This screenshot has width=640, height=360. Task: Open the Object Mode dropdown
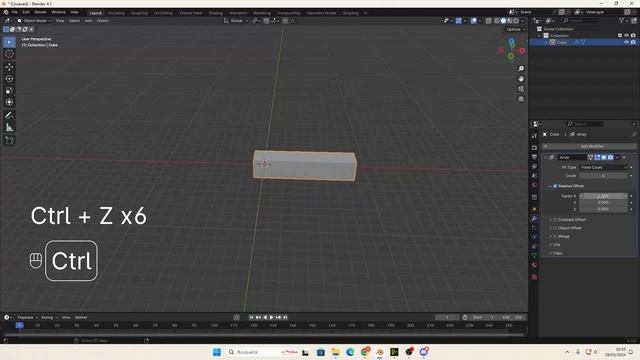[x=34, y=20]
